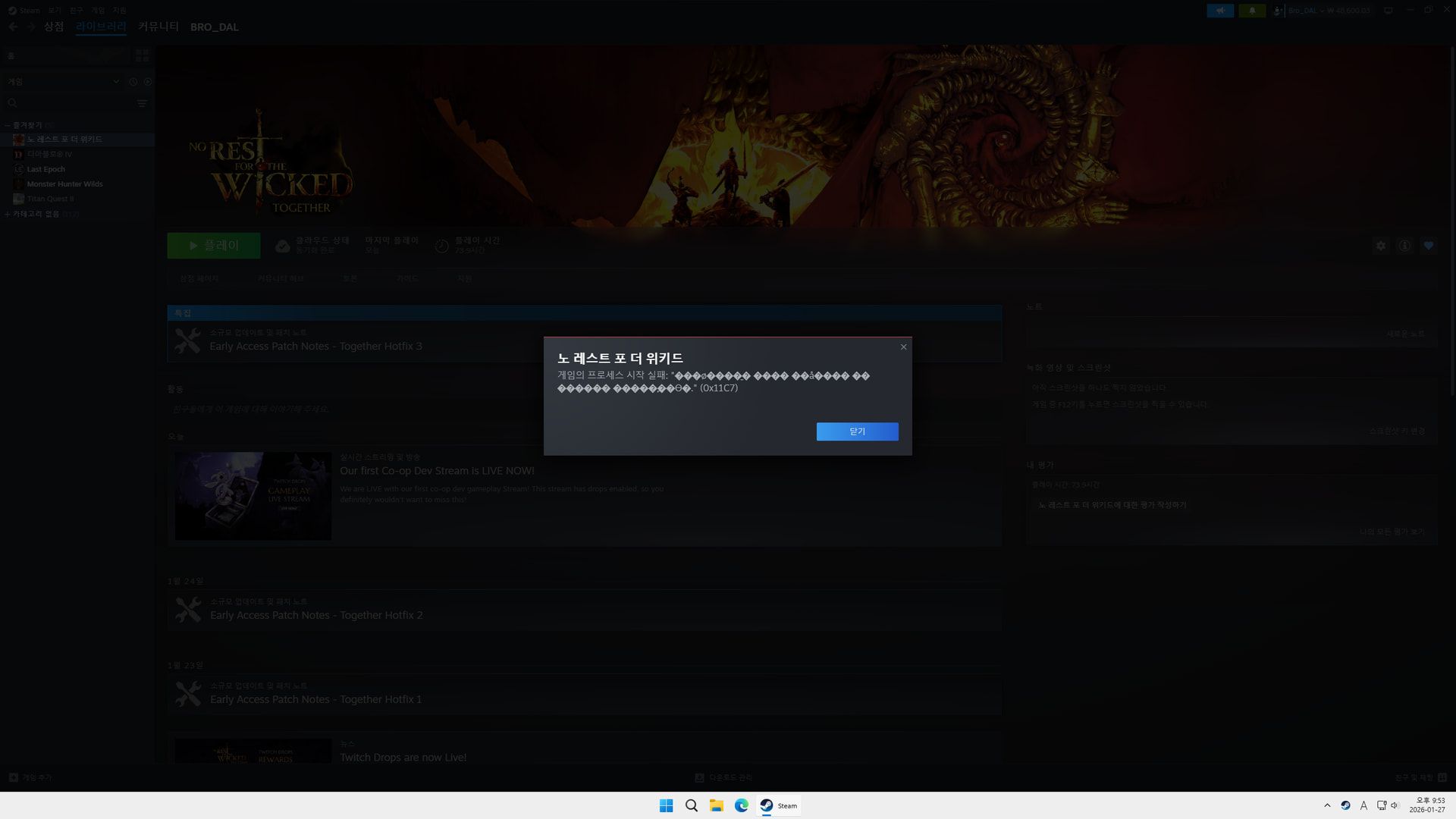Open the 토론 link
The height and width of the screenshot is (819, 1456).
[350, 279]
